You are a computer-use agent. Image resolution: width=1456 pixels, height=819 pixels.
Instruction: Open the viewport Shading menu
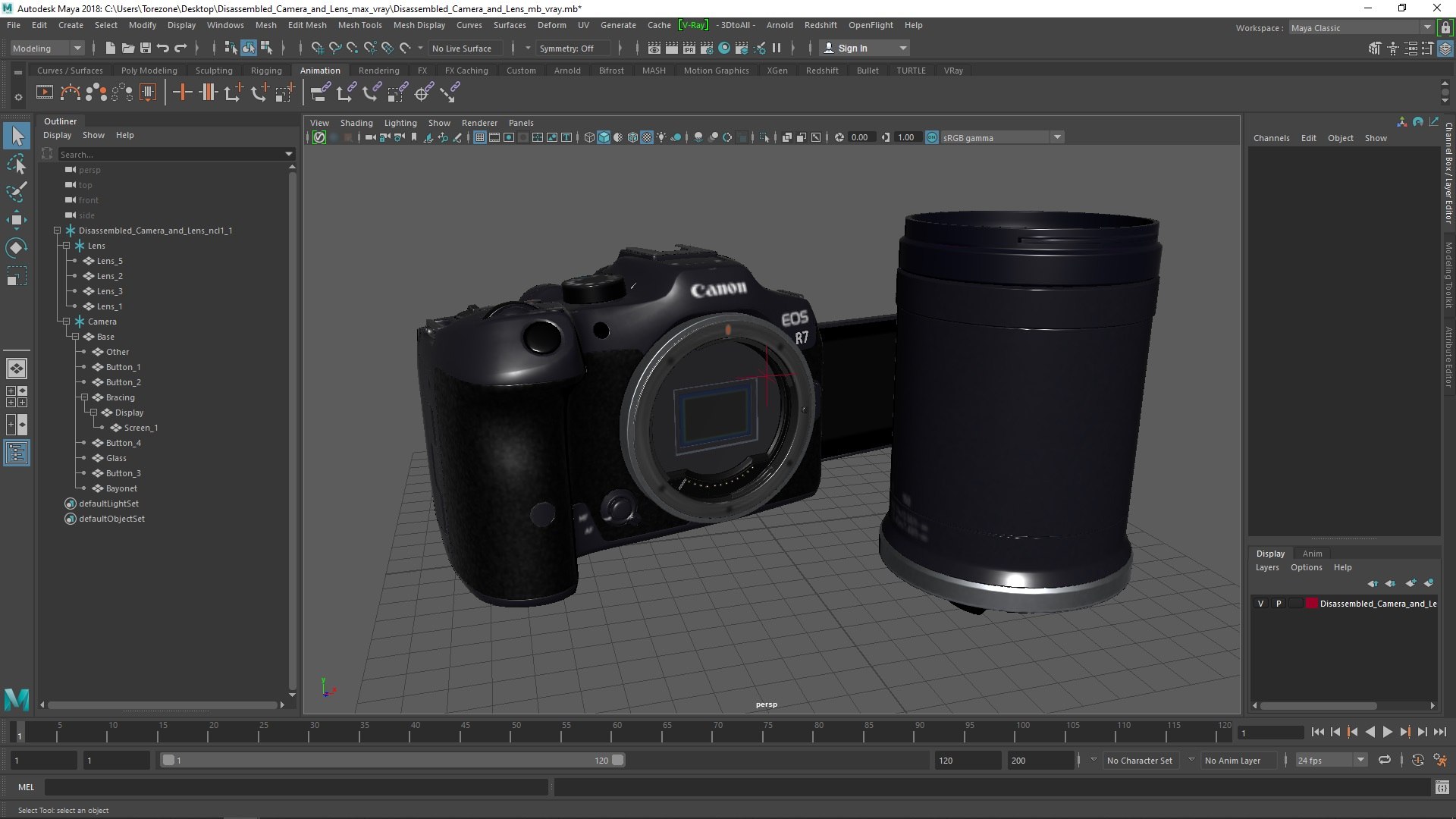[x=356, y=123]
